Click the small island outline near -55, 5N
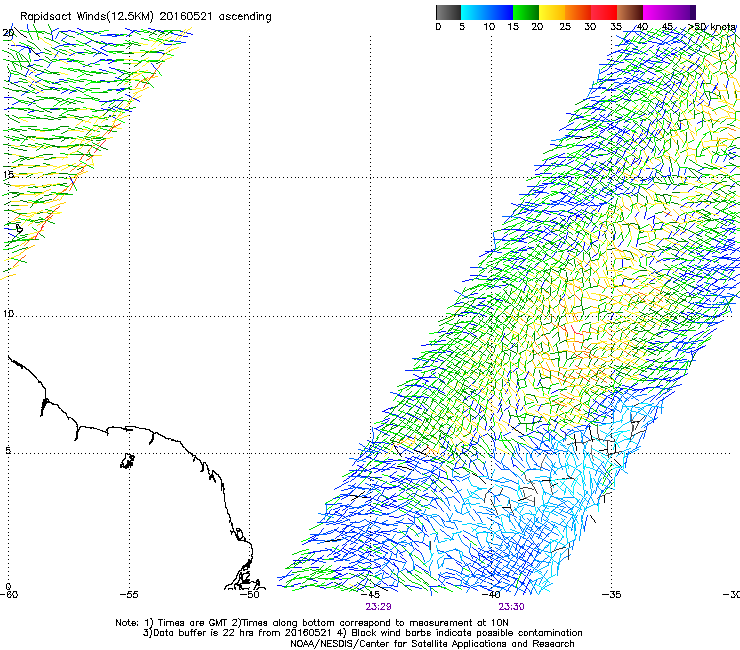Screen dimensions: 740x650 coord(127,461)
